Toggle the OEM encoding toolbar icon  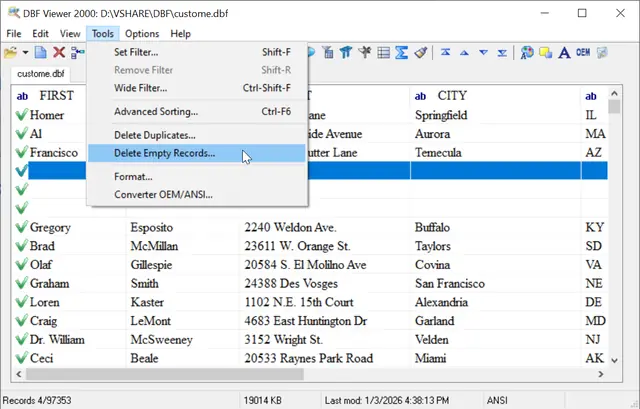click(583, 52)
